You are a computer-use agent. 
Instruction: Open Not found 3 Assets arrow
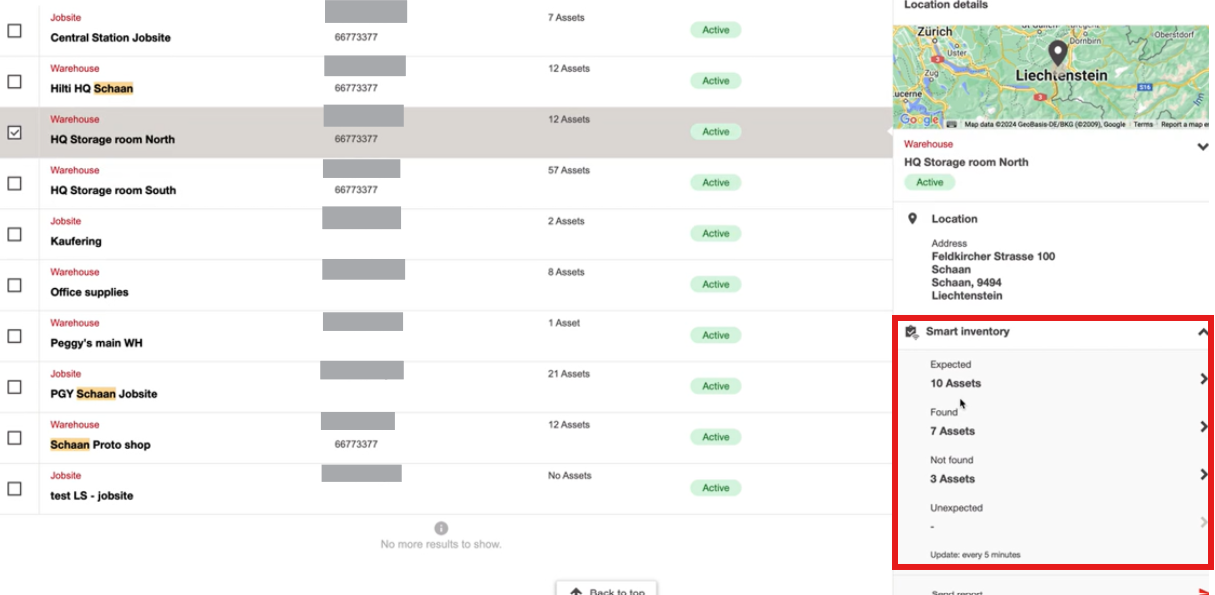[1203, 474]
